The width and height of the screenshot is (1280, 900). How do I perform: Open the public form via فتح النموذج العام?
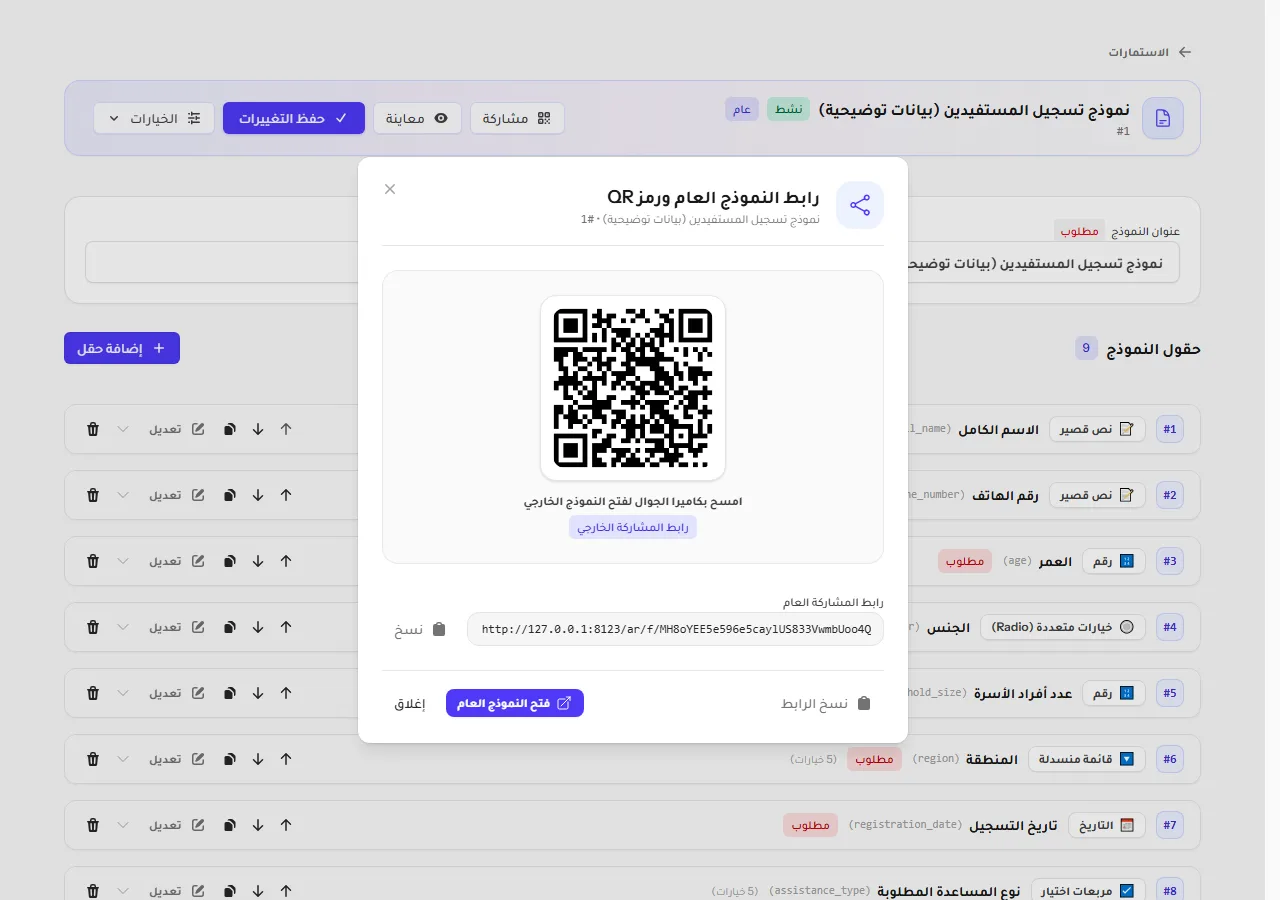(x=515, y=703)
